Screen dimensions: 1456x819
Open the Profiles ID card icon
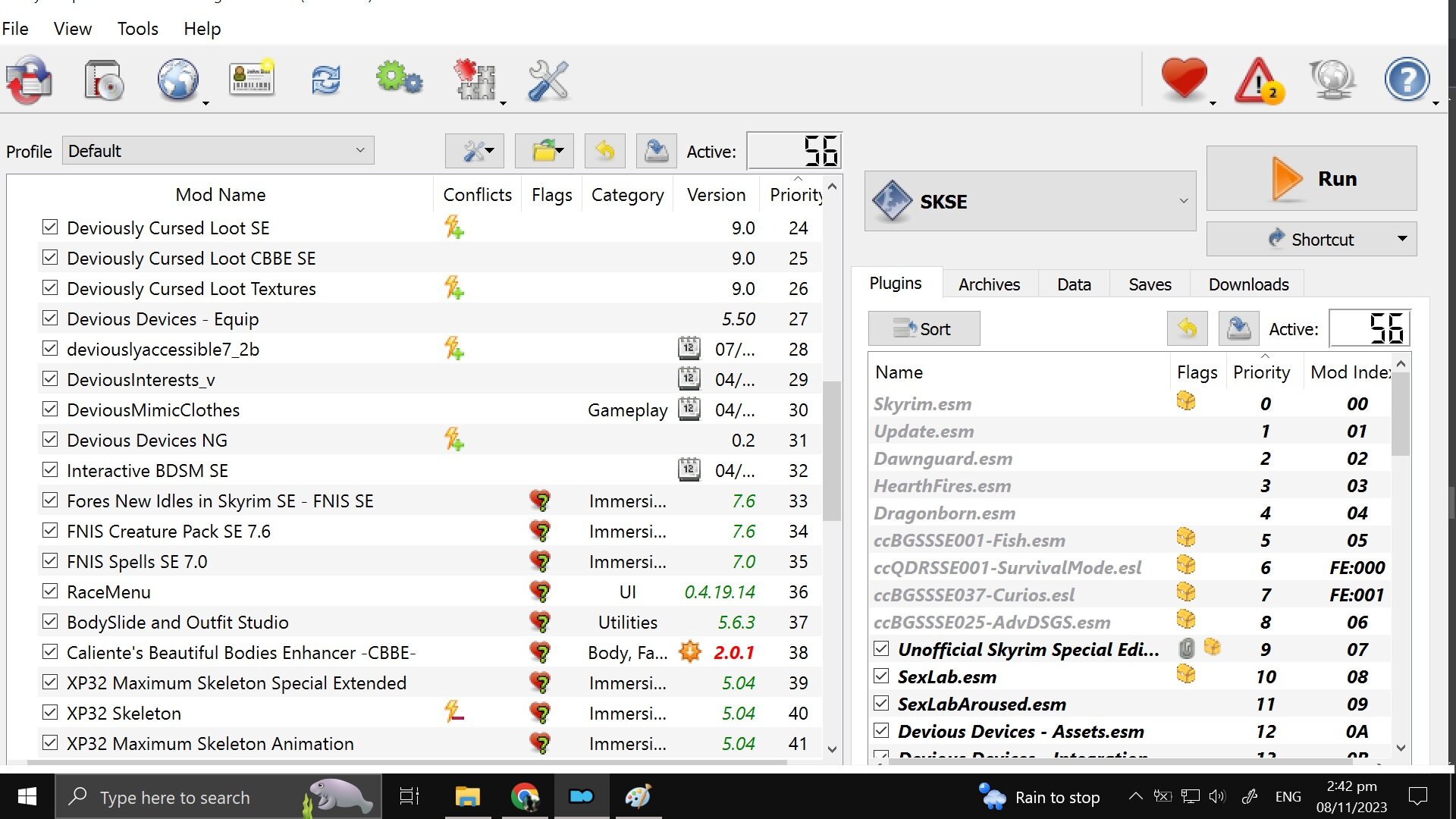[x=252, y=79]
